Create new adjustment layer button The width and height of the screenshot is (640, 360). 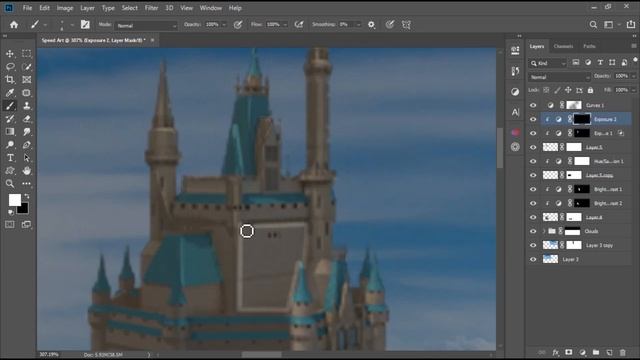coord(582,352)
